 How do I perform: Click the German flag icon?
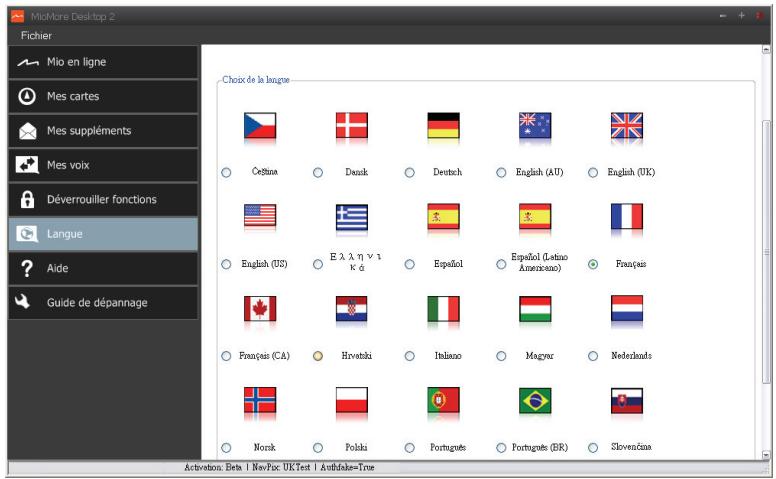pos(443,126)
